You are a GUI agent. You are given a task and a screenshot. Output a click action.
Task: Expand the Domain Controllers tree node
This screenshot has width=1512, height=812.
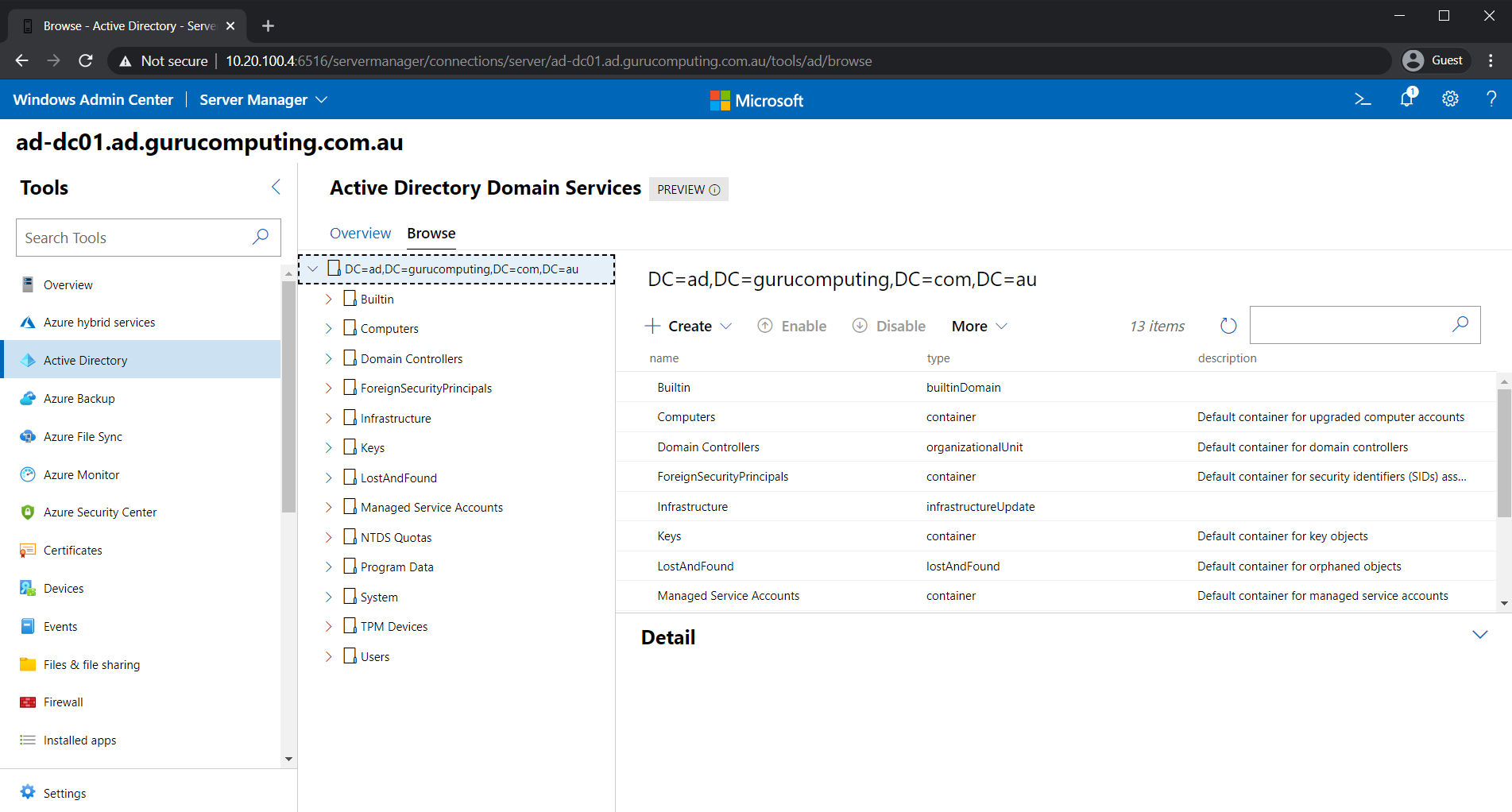tap(328, 359)
